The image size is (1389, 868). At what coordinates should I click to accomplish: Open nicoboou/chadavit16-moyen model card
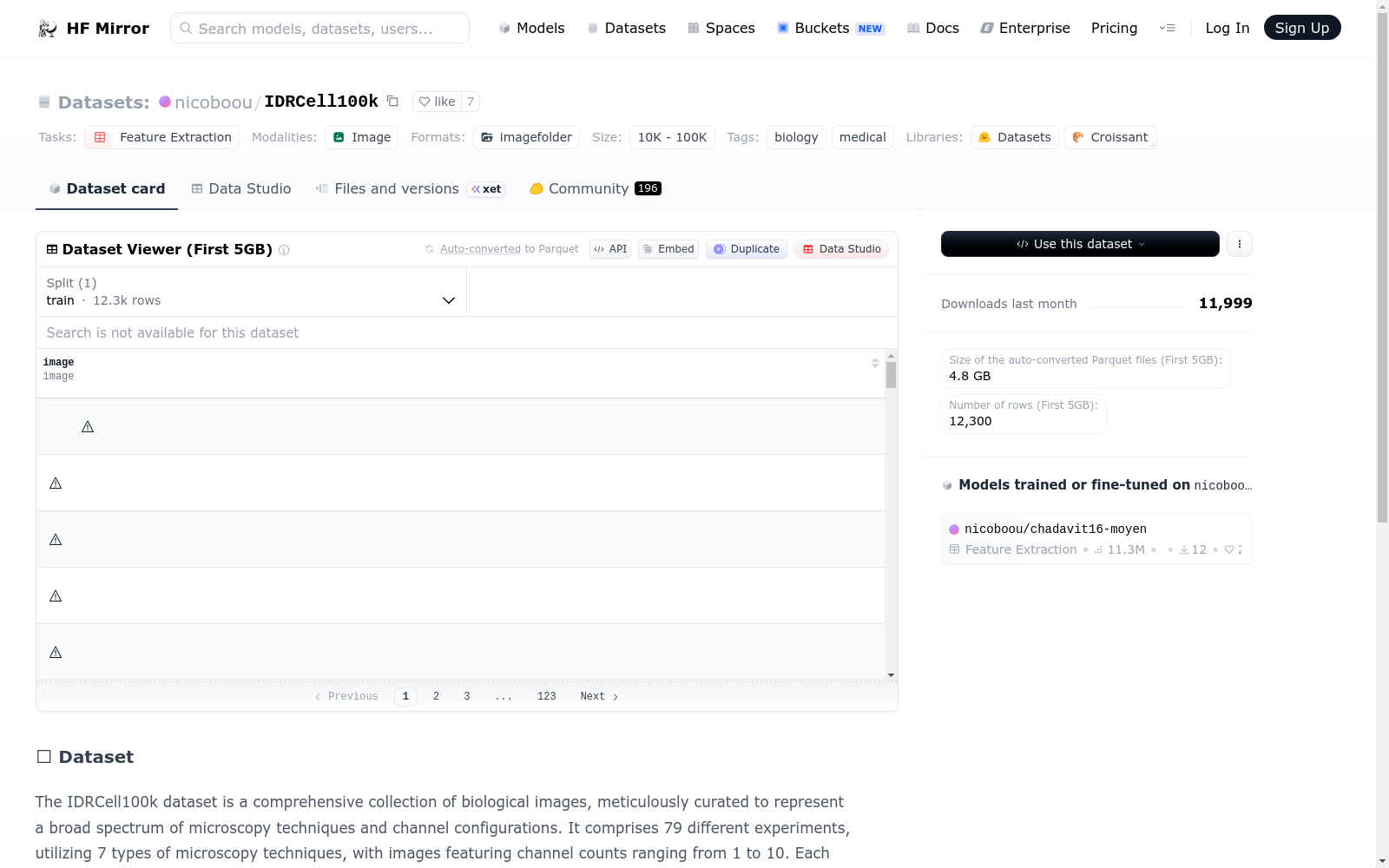click(x=1096, y=539)
